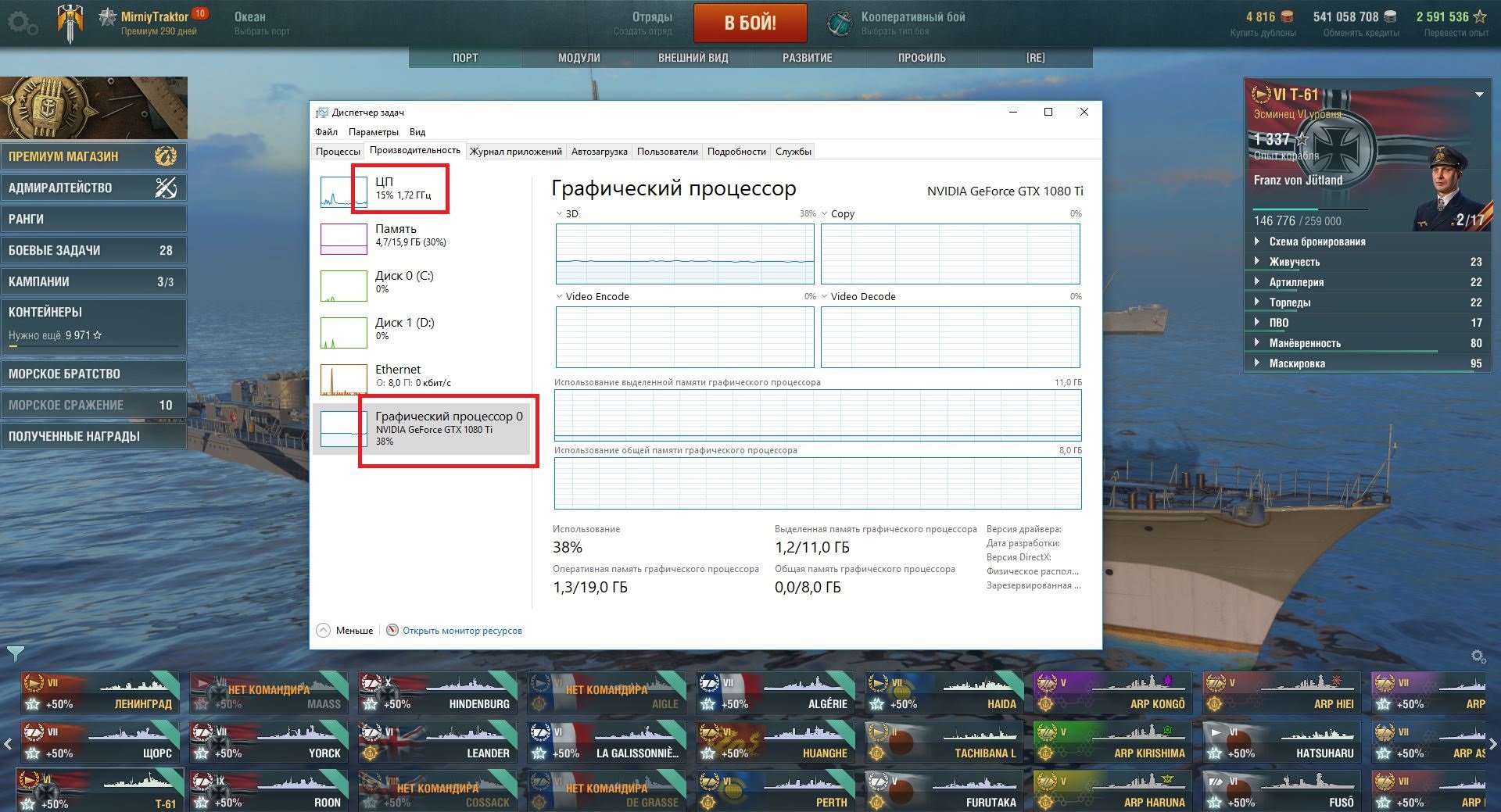The width and height of the screenshot is (1501, 812).
Task: Switch to the Пользователи tab
Action: (x=667, y=152)
